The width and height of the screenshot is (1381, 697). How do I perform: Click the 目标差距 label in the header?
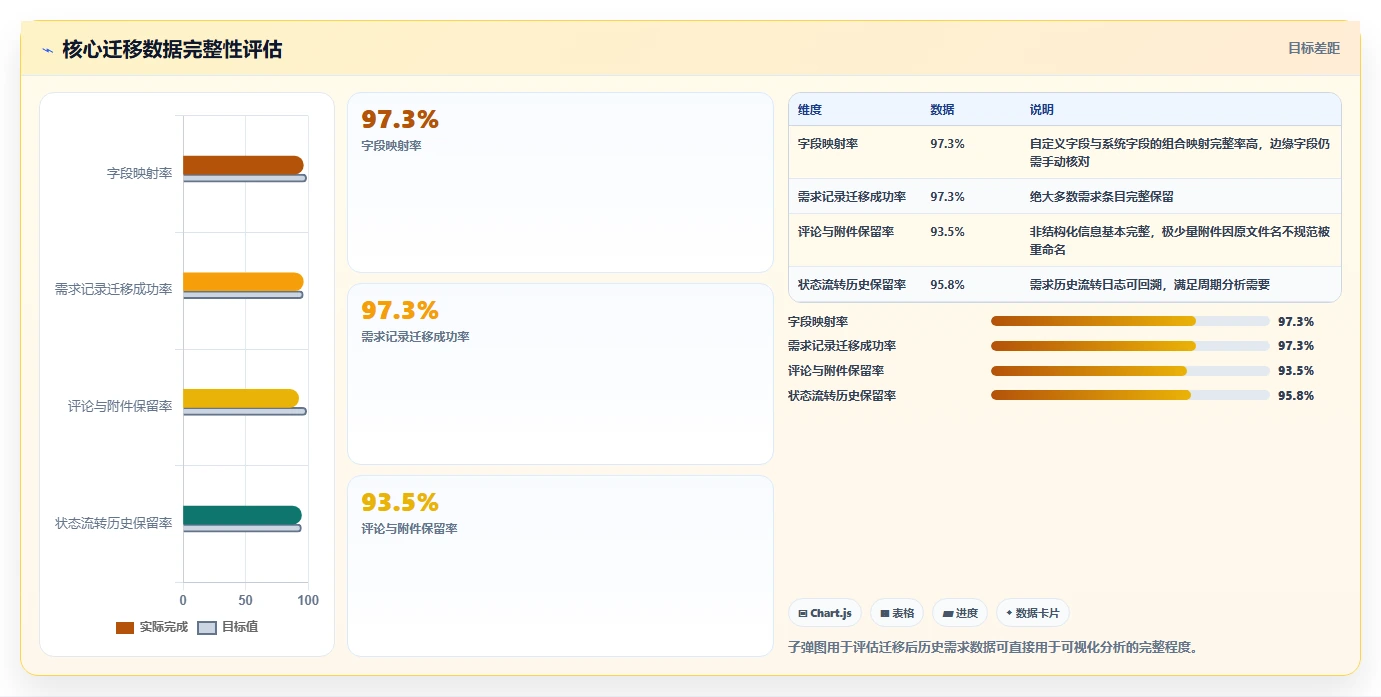pyautogui.click(x=1313, y=48)
